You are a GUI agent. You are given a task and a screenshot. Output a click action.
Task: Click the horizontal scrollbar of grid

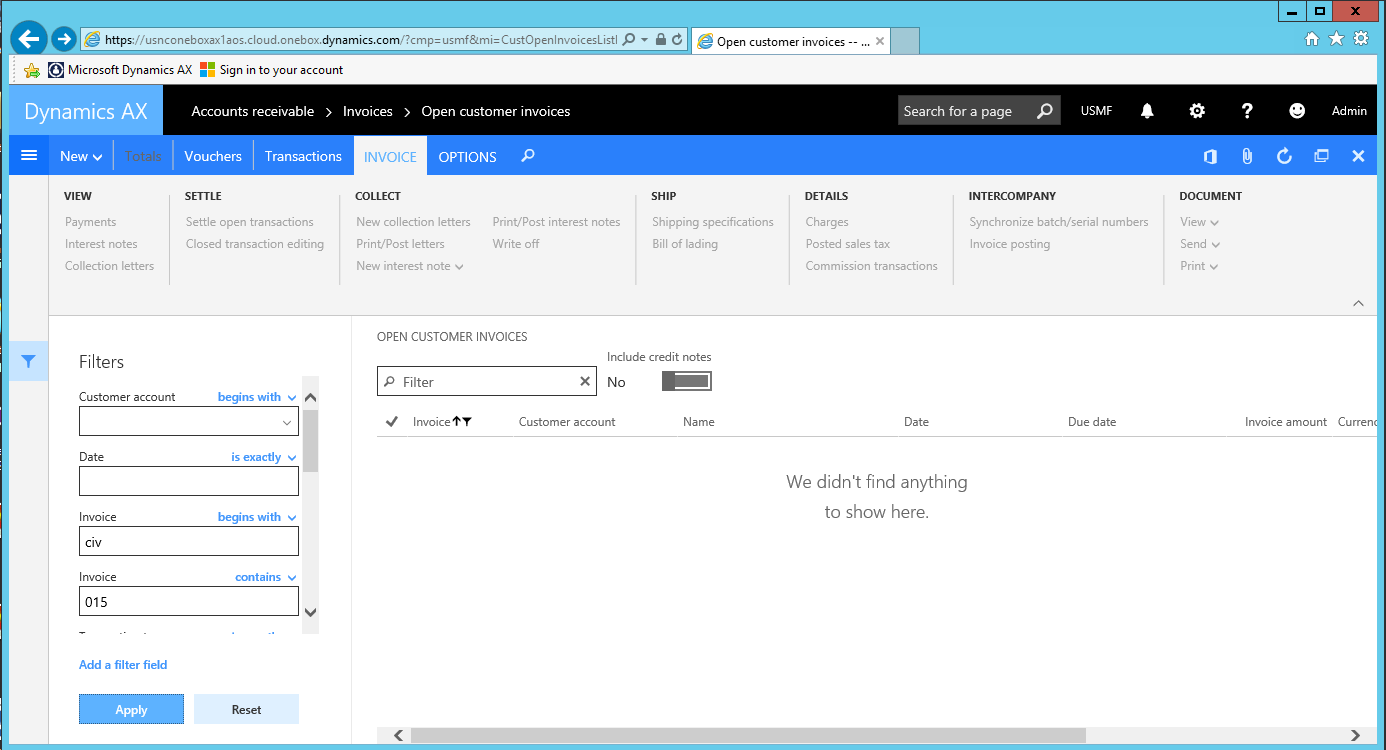[747, 735]
